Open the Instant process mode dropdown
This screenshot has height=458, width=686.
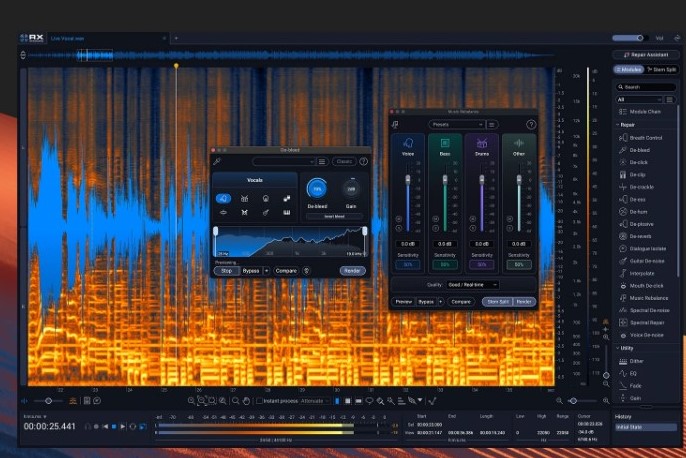tap(315, 401)
